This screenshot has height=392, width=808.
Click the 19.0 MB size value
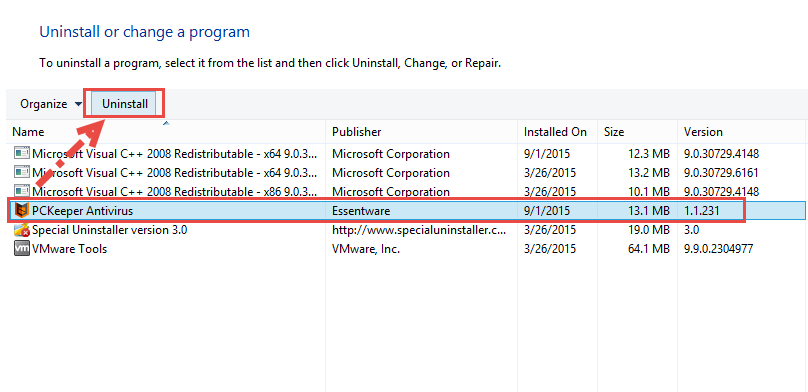click(x=648, y=230)
